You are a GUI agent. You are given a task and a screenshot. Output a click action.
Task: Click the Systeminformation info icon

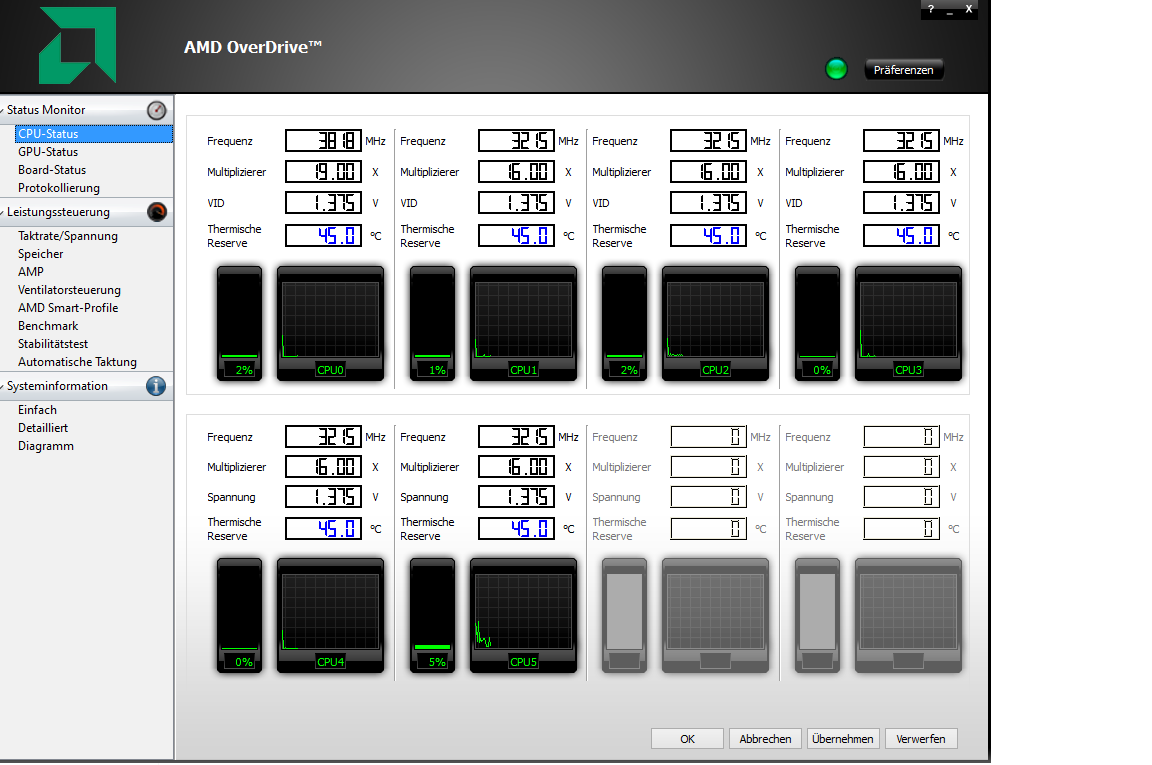(x=156, y=386)
